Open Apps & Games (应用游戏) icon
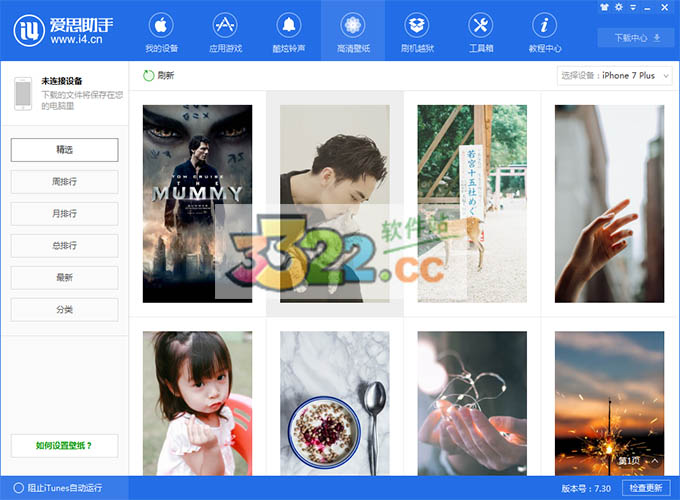Image resolution: width=680 pixels, height=500 pixels. pos(225,26)
